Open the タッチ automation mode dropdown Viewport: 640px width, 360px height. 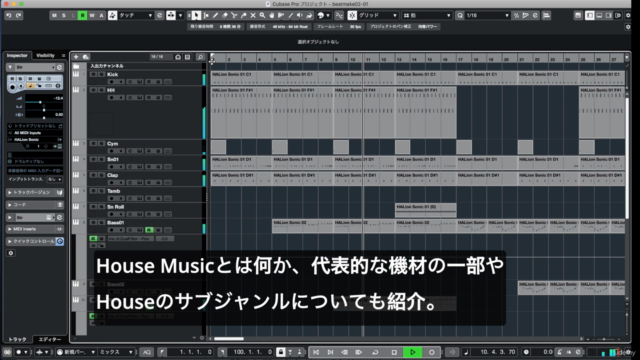[136, 16]
